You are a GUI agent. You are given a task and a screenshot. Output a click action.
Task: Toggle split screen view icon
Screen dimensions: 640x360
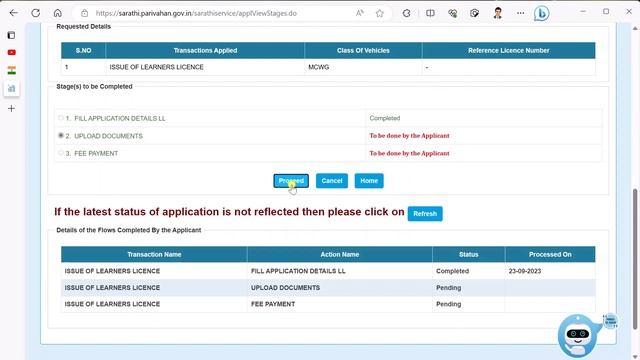click(430, 13)
